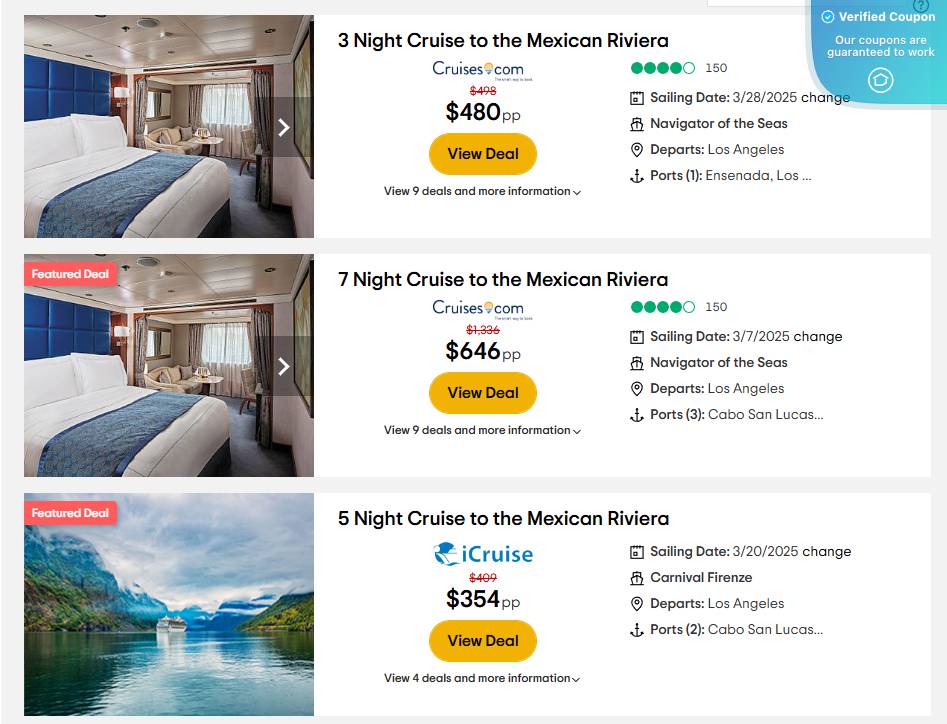The image size is (947, 724).
Task: Expand 'View 9 deals and more information' for 7 Night Cruise
Action: tap(483, 430)
